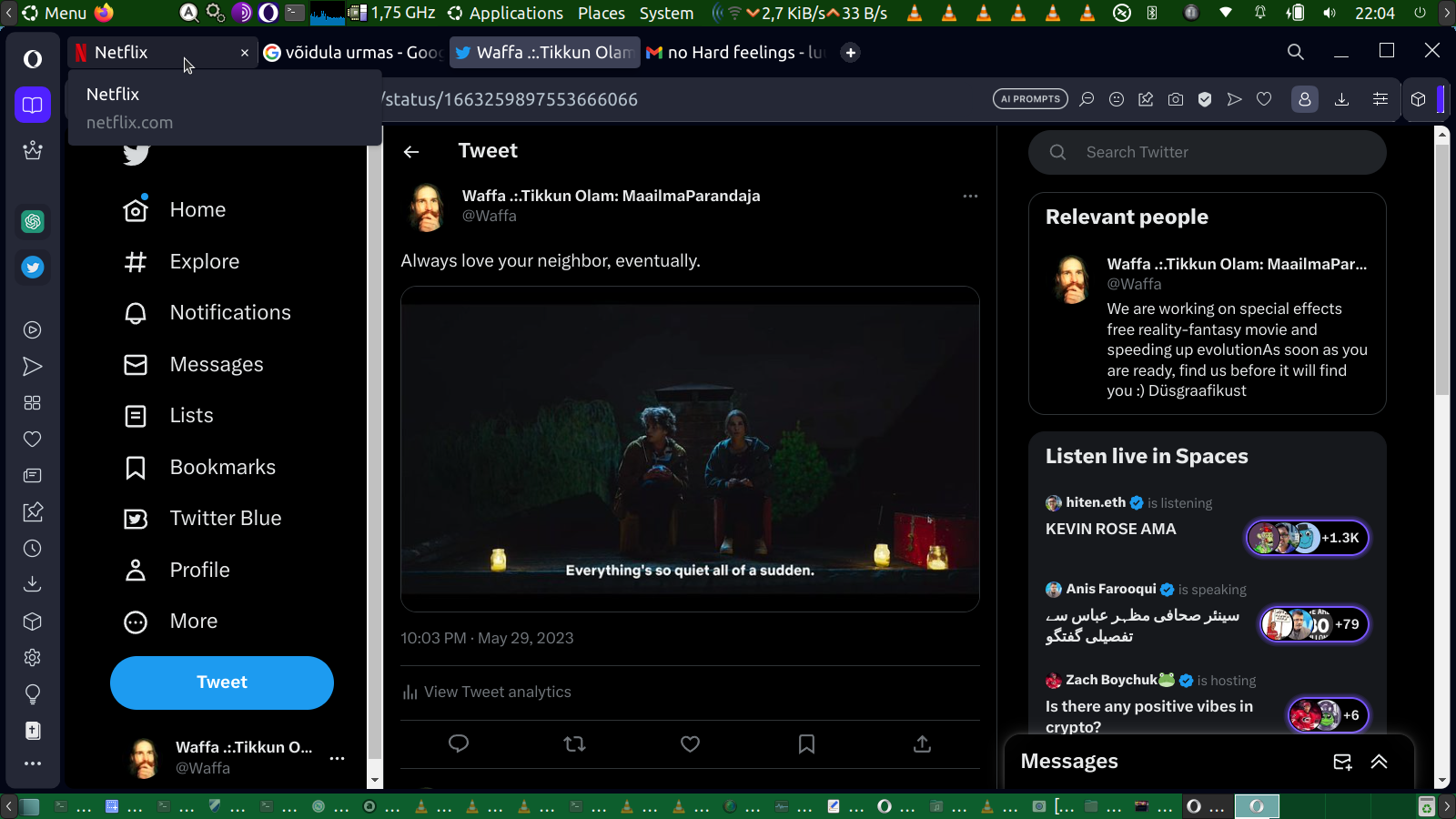Click the blue Tweet button
This screenshot has width=1456, height=819.
click(x=222, y=682)
